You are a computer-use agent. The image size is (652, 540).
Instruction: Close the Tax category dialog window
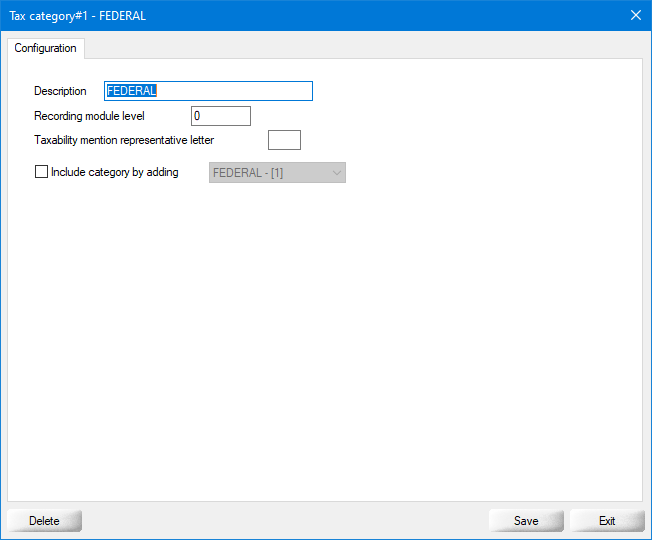635,15
